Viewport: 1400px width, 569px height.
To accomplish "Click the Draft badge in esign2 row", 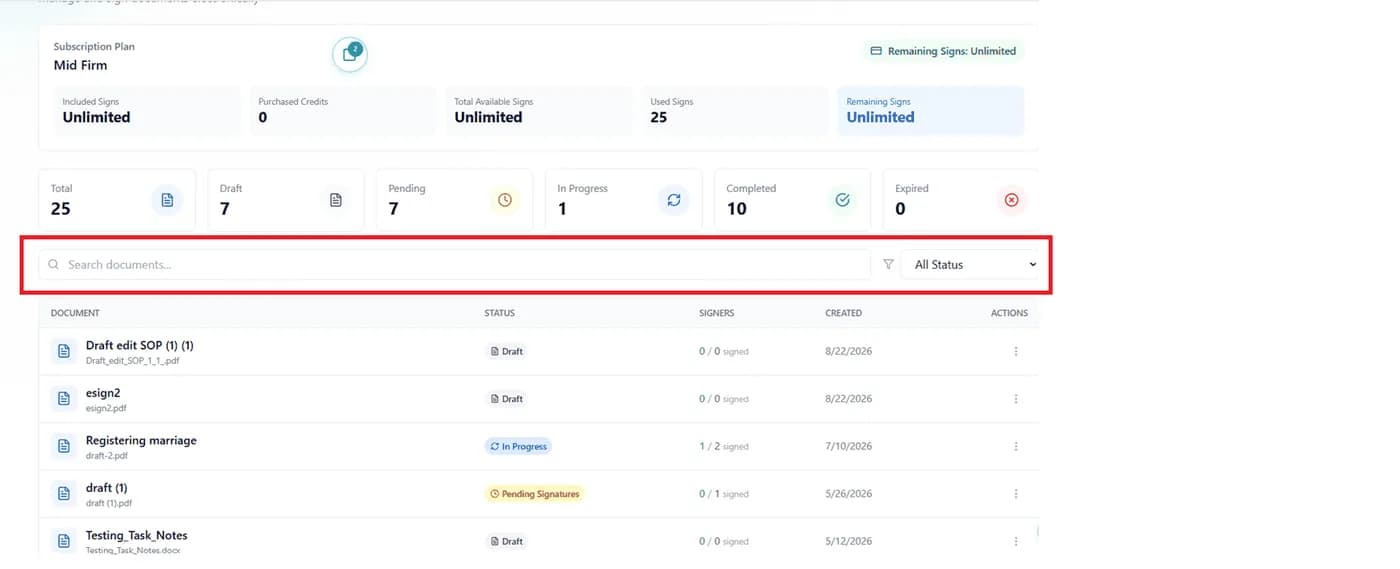I will (507, 398).
